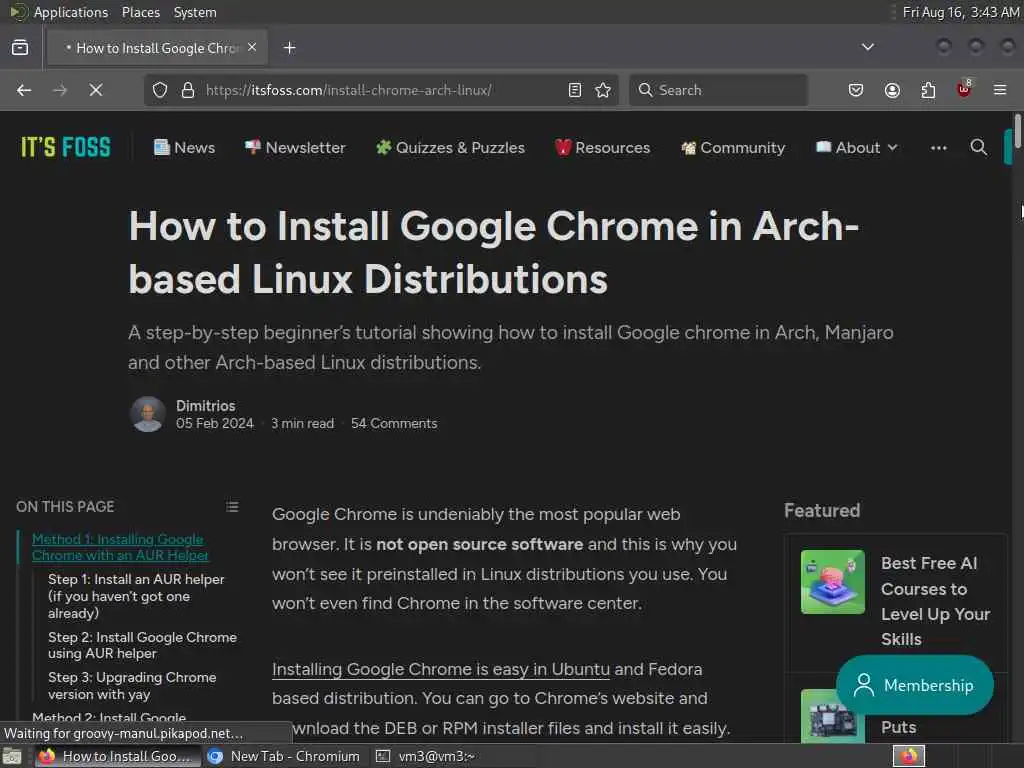Switch to New Tab - Chromium taskbar window

(x=283, y=756)
